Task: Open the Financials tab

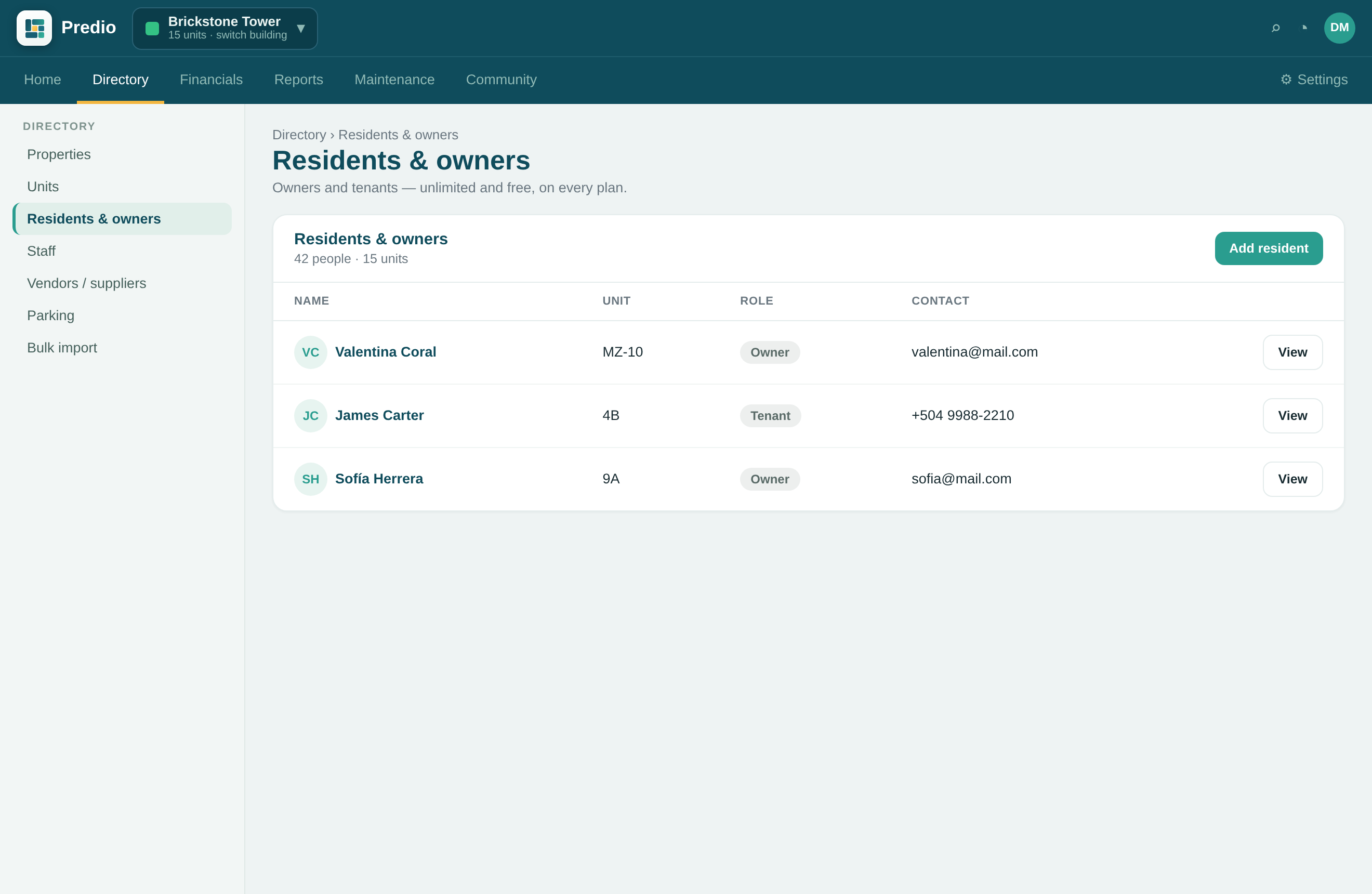Action: point(211,80)
